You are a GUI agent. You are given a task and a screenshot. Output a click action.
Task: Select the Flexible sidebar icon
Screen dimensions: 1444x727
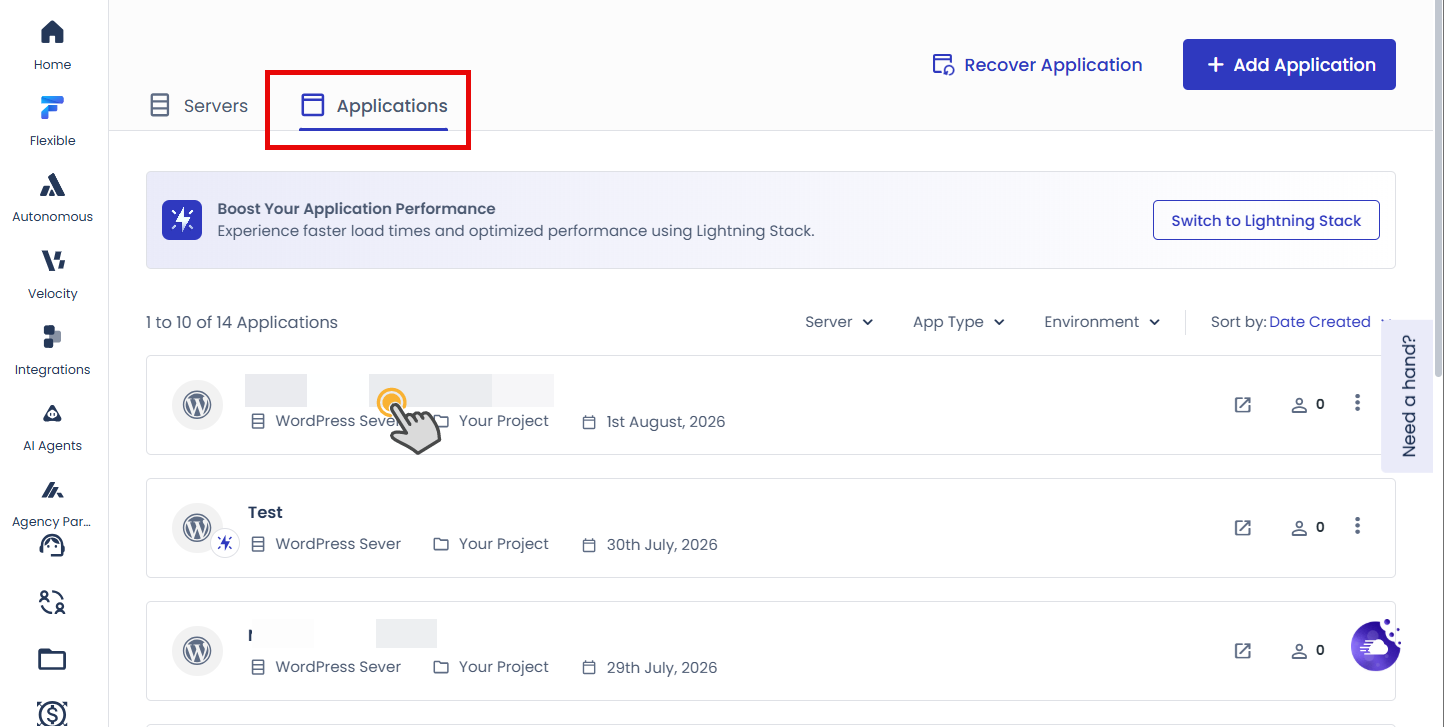(52, 108)
